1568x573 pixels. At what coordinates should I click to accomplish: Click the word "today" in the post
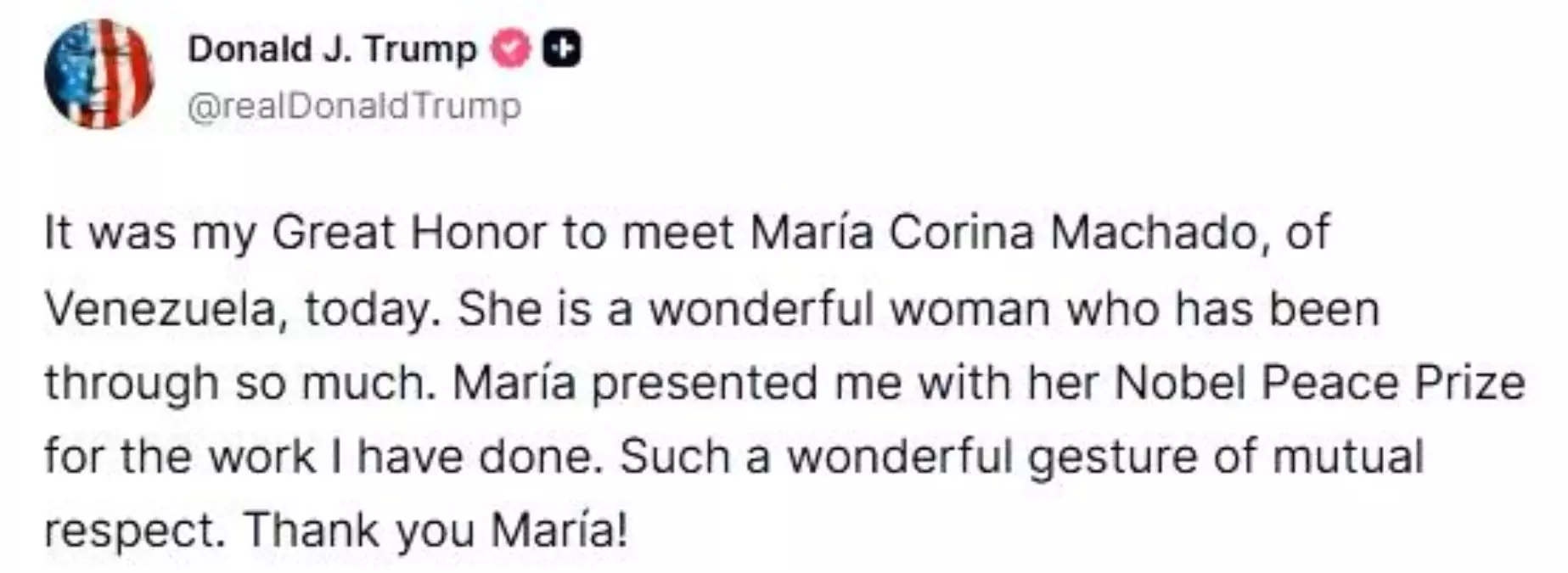point(367,310)
